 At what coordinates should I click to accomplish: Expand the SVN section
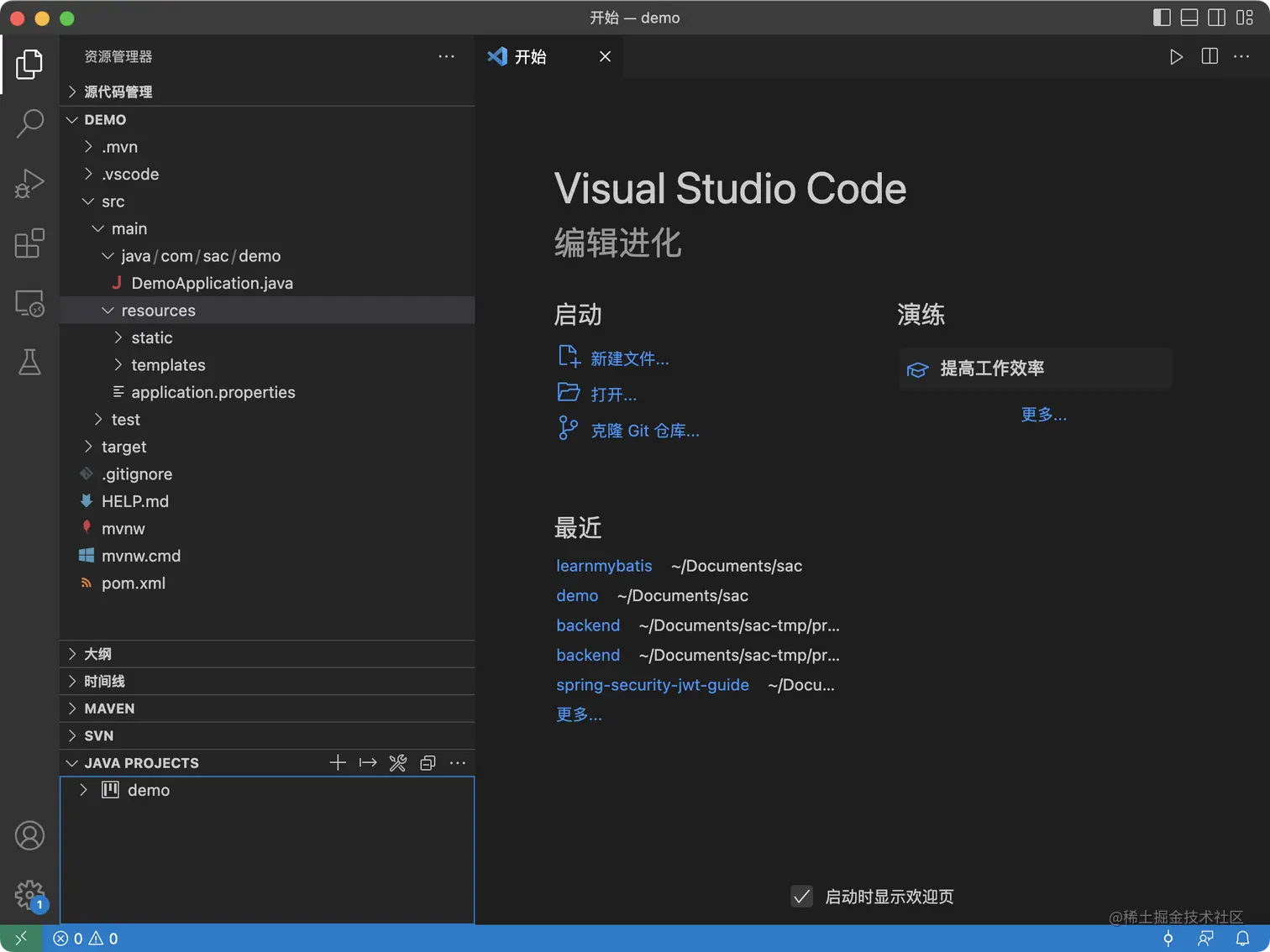click(267, 735)
